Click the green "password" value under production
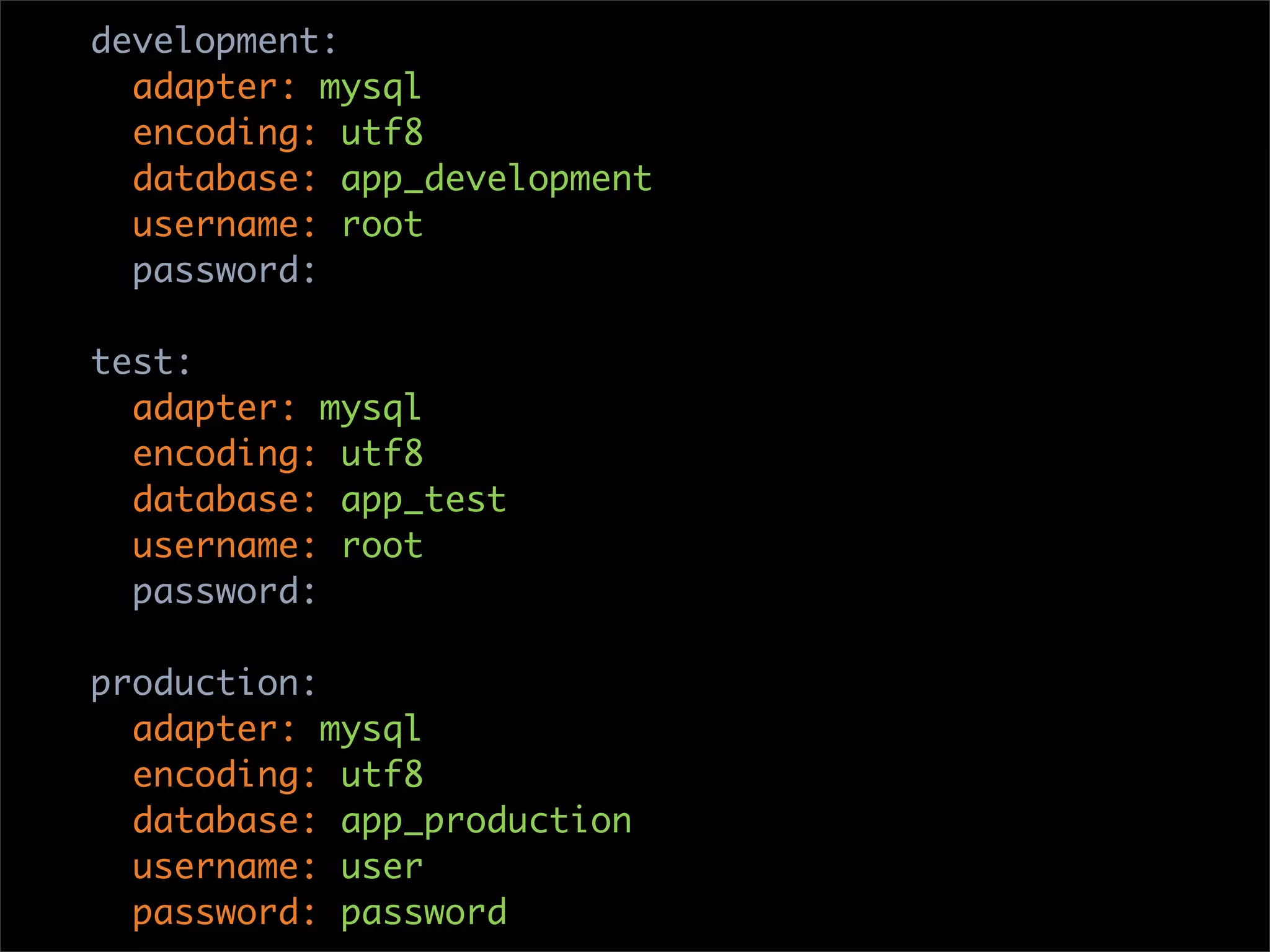 pos(424,914)
